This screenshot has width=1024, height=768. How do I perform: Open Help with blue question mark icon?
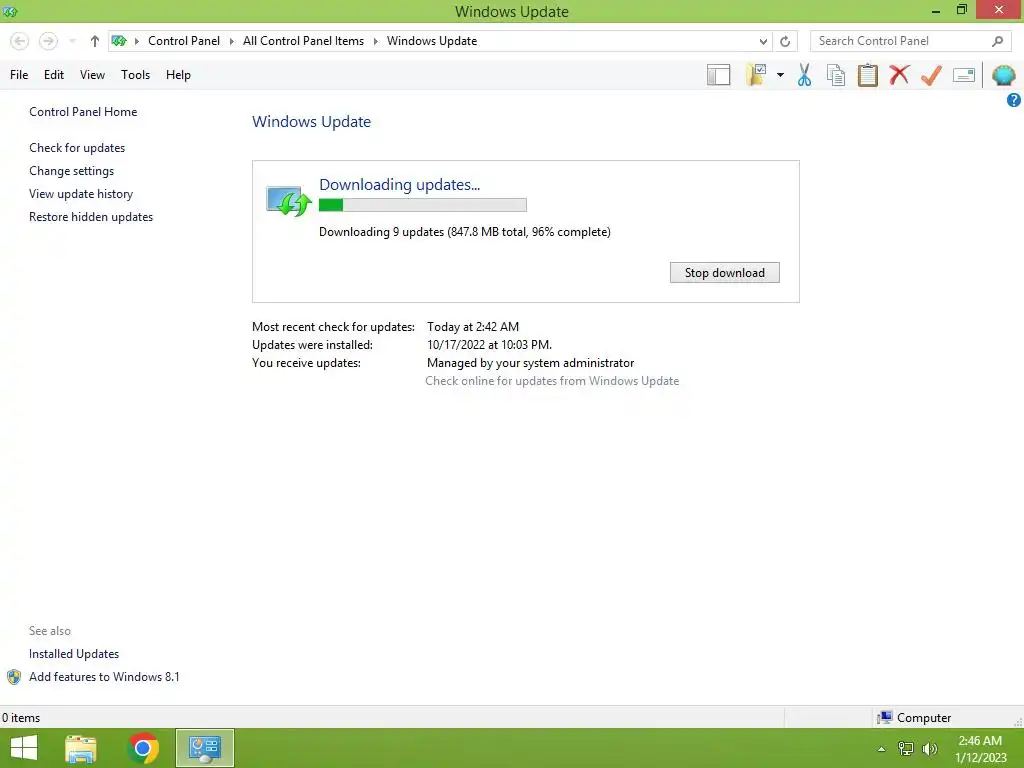tap(1014, 100)
